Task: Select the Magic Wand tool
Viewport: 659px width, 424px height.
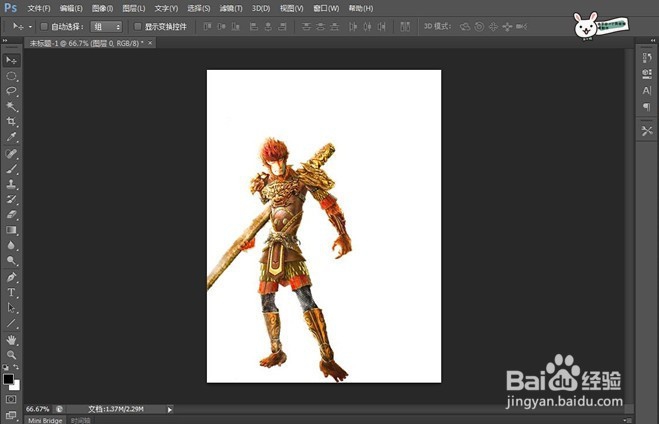Action: tap(11, 106)
